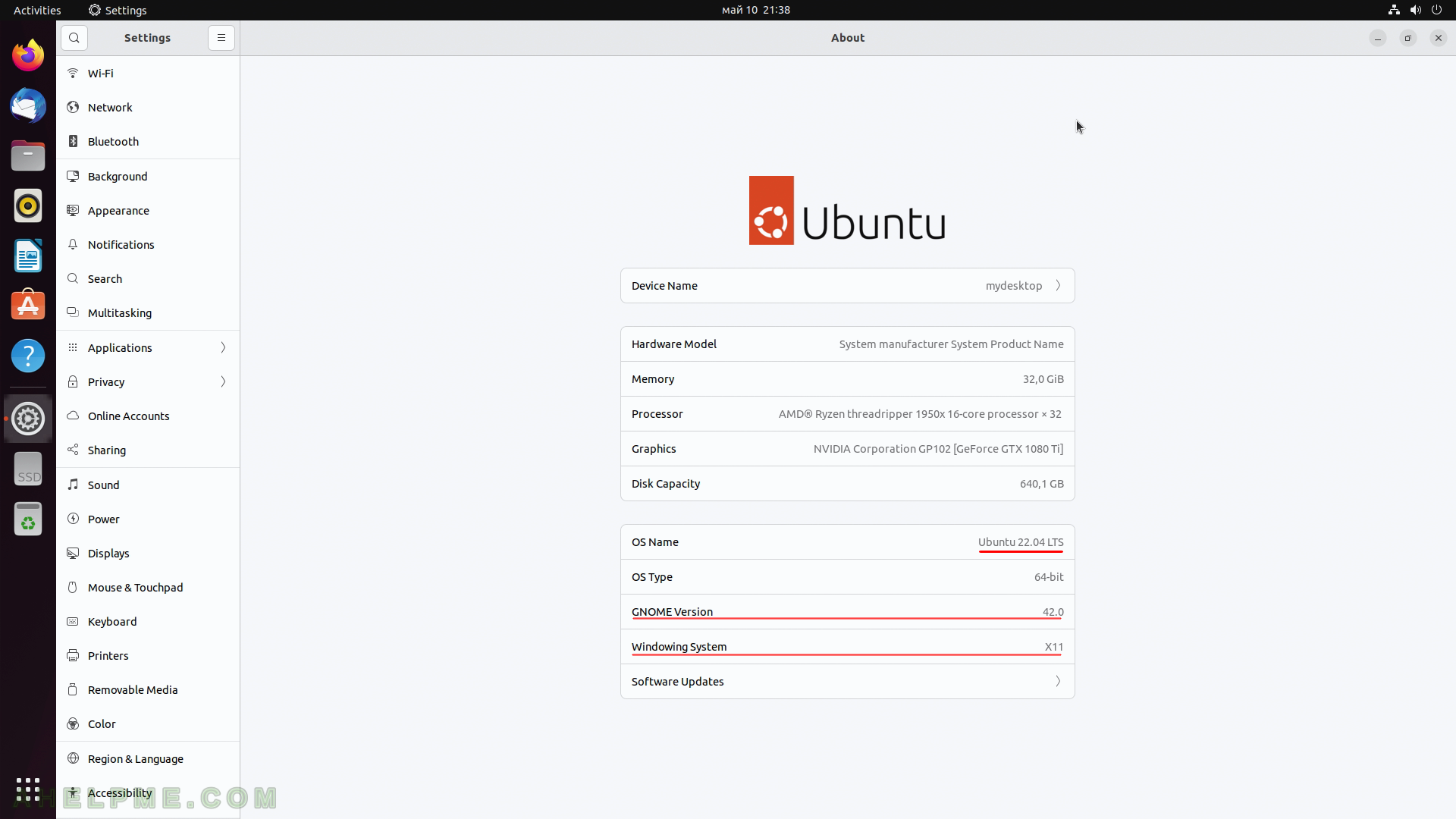Screen dimensions: 1456x819
Task: Click the Notifications bell icon
Action: [x=73, y=244]
